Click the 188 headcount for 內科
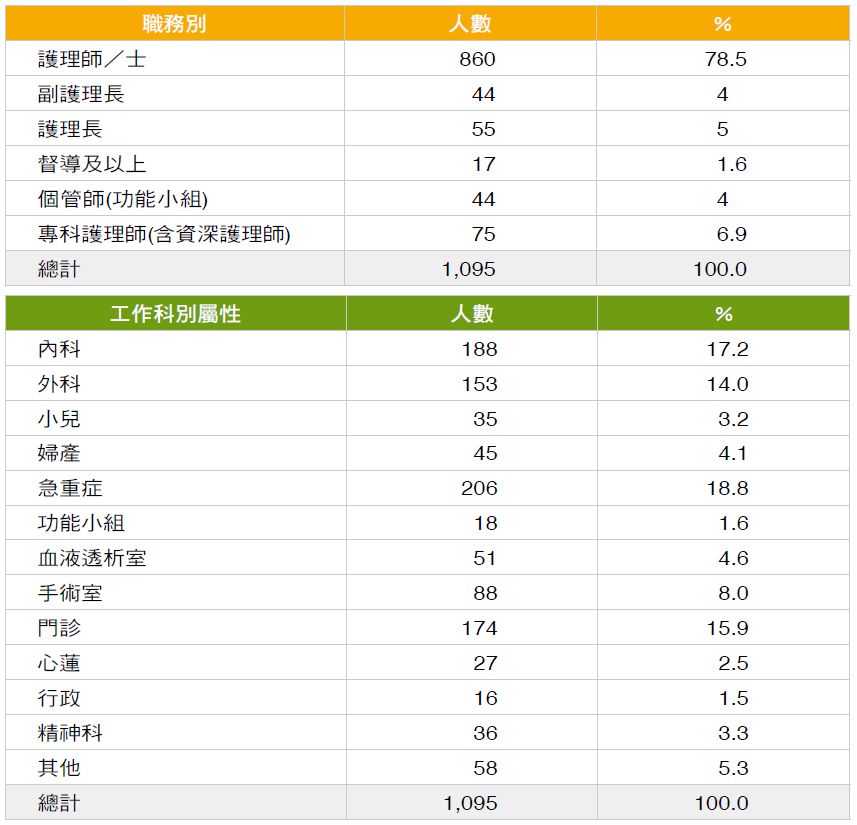This screenshot has height=825, width=857. pos(479,349)
